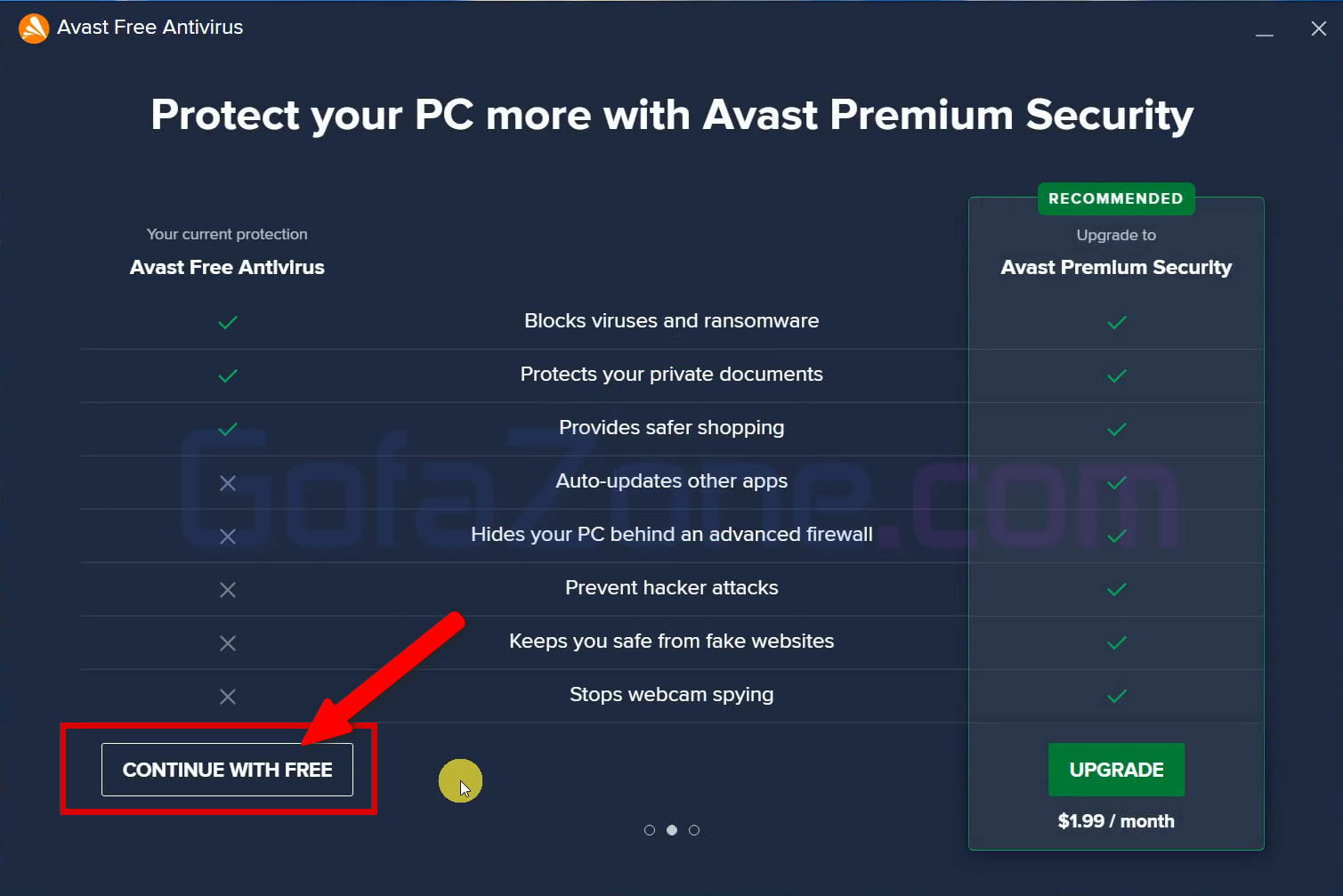
Task: Click Premium checkmark for Stops webcam spying
Action: 1117,696
